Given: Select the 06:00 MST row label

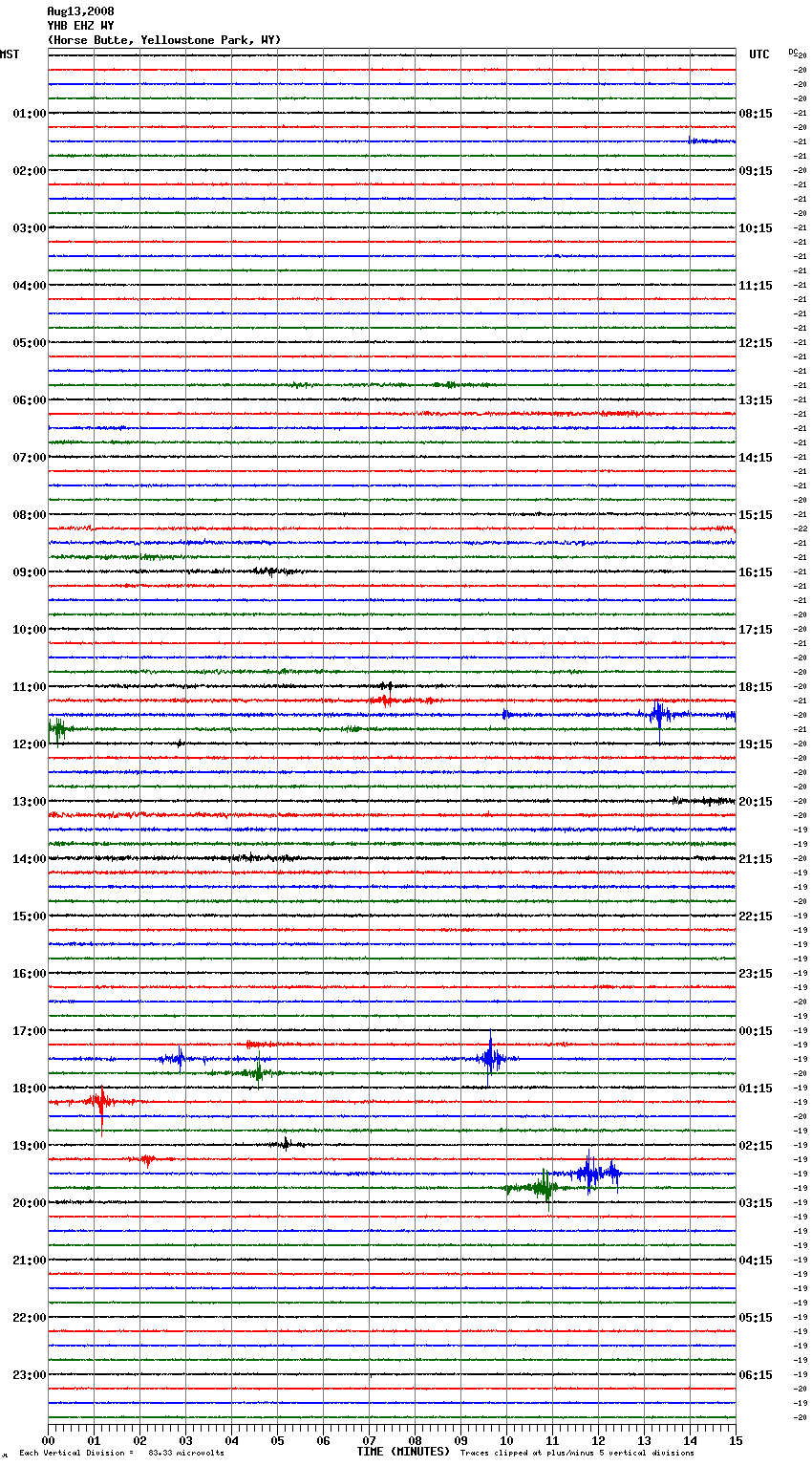Looking at the screenshot, I should [29, 400].
